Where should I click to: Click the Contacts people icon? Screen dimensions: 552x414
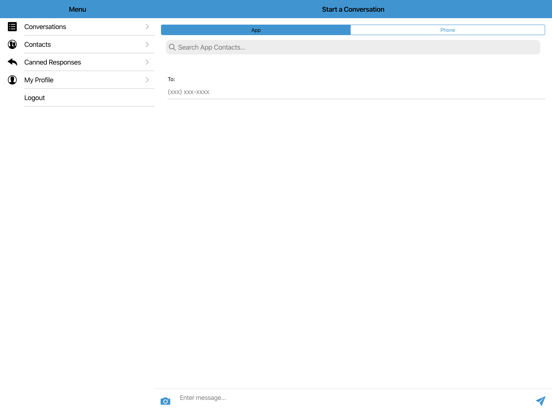click(12, 44)
